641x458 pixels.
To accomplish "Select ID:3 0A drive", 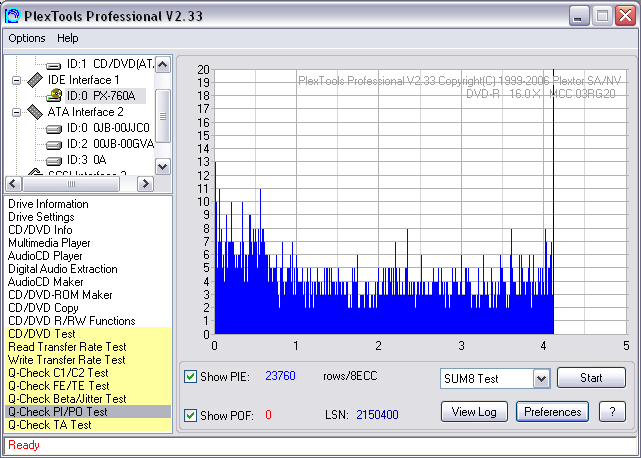I will point(86,160).
